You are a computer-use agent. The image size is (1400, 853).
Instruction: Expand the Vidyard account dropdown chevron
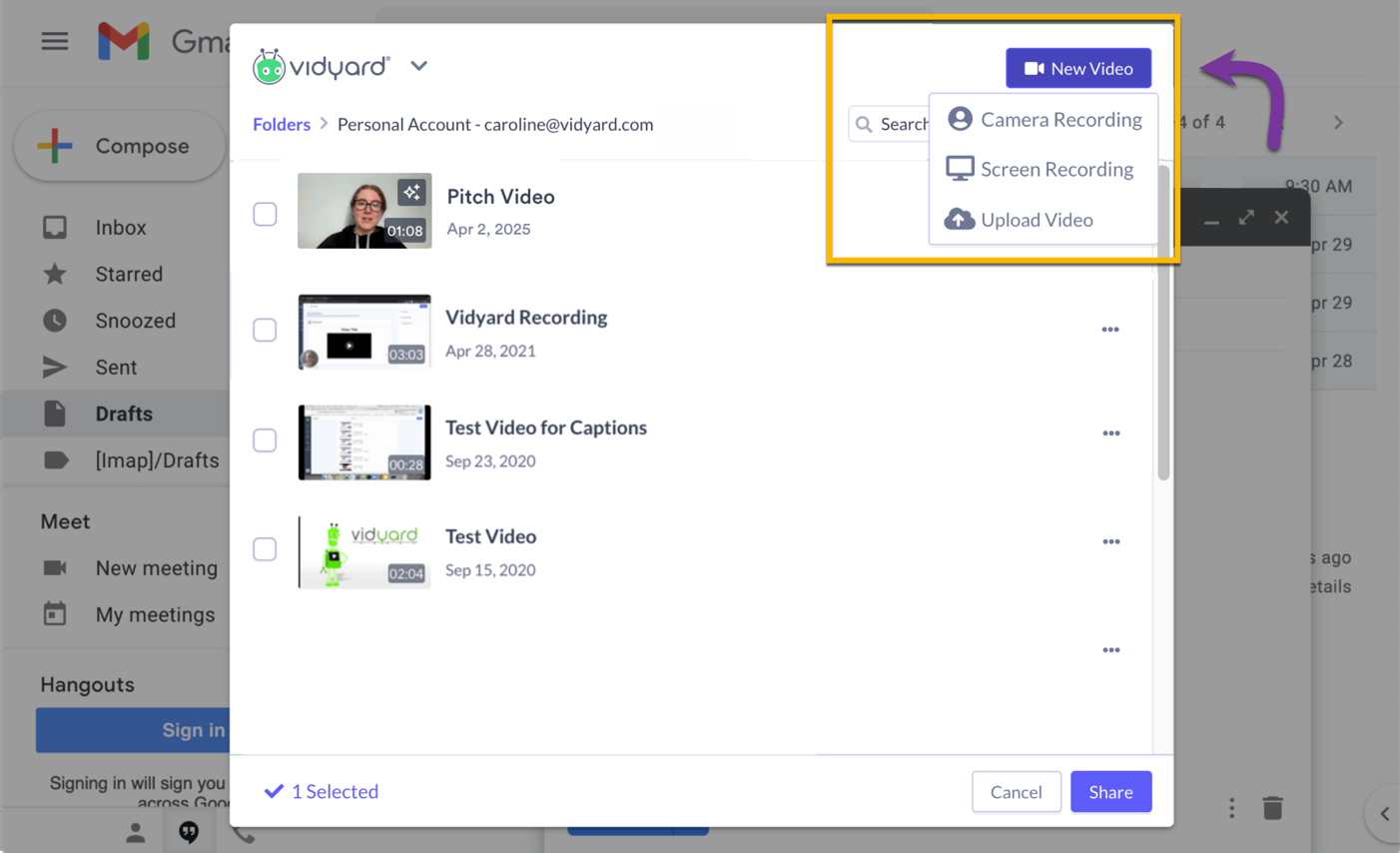pyautogui.click(x=418, y=66)
